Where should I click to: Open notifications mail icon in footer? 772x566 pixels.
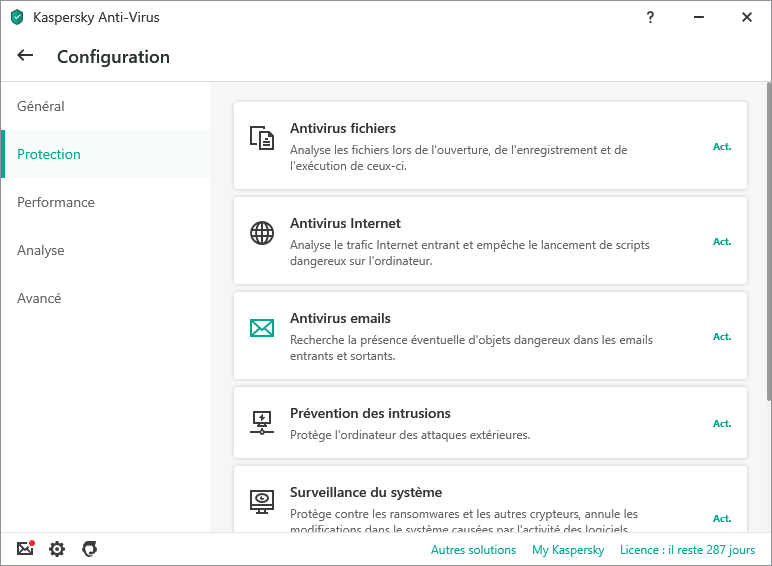25,548
